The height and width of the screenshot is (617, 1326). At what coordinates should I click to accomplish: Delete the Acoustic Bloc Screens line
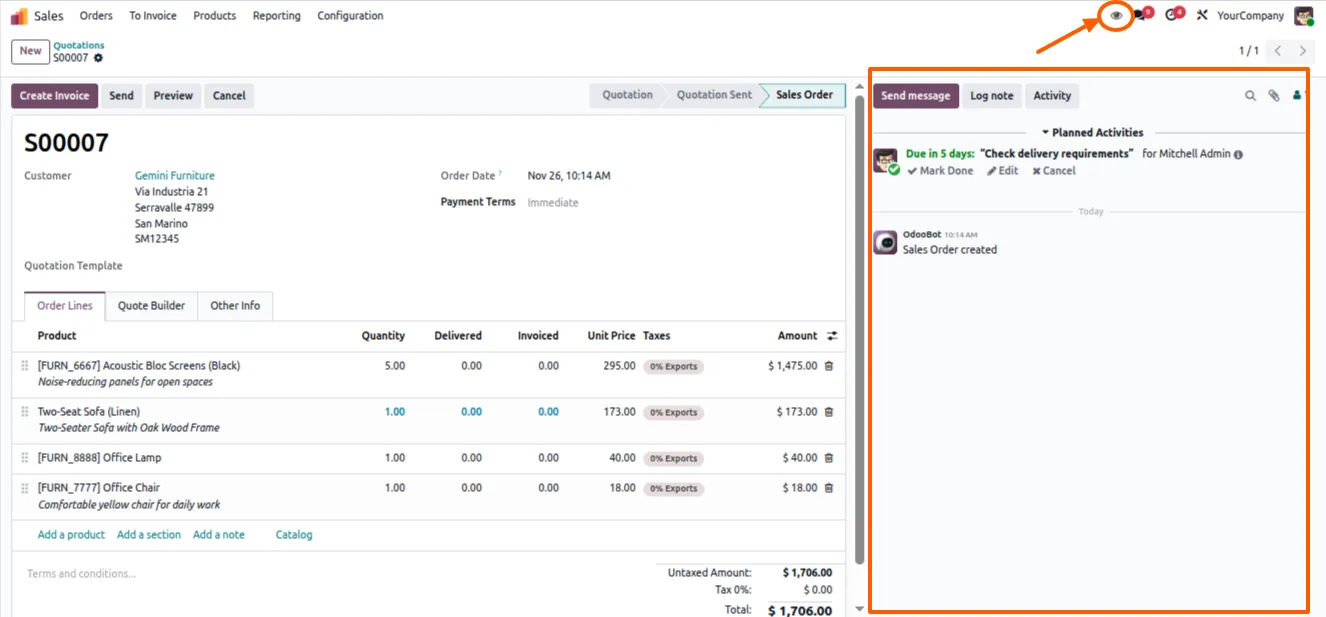pyautogui.click(x=828, y=366)
